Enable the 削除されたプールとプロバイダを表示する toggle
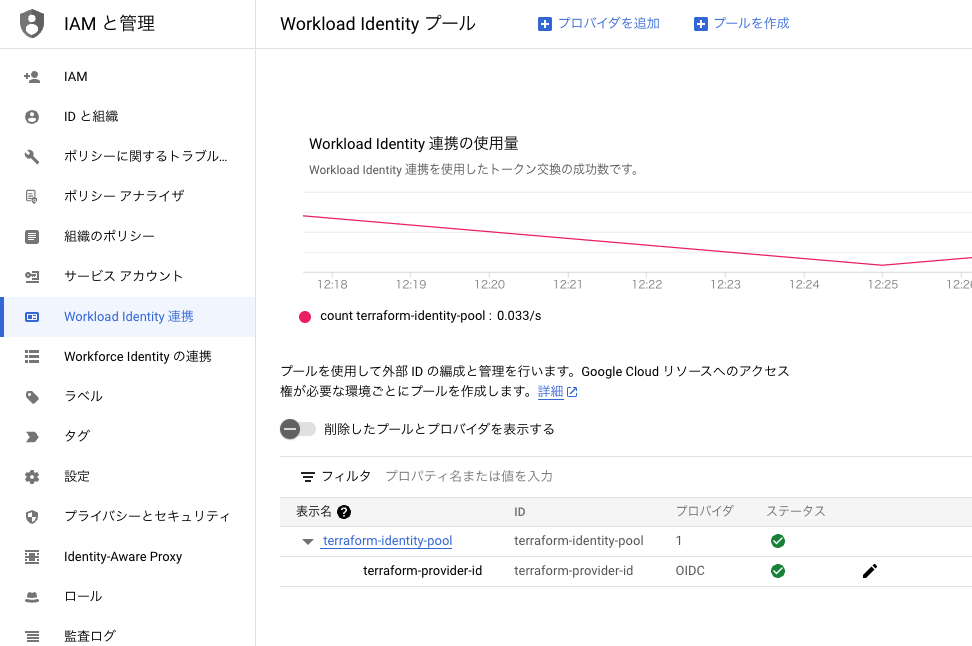This screenshot has height=646, width=972. tap(297, 429)
